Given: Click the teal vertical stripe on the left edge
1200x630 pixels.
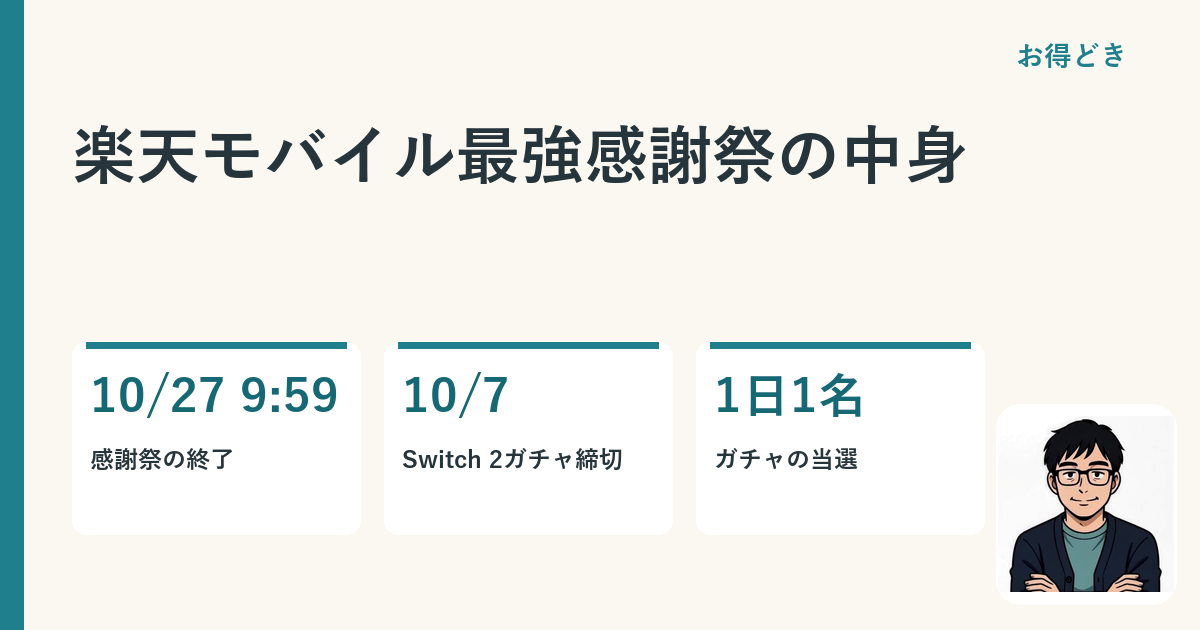Looking at the screenshot, I should [x=11, y=315].
